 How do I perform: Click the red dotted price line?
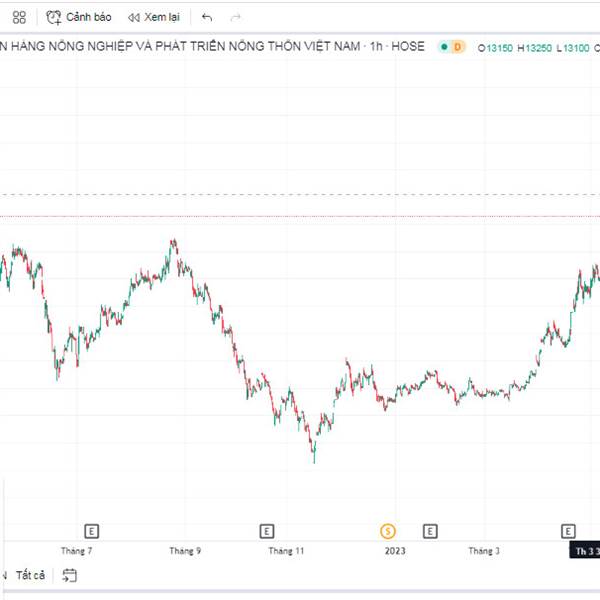300,215
